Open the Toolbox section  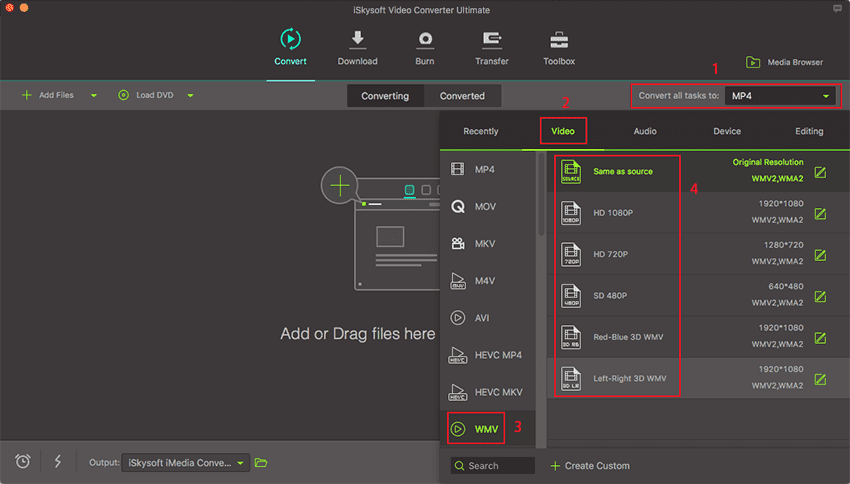[x=559, y=40]
